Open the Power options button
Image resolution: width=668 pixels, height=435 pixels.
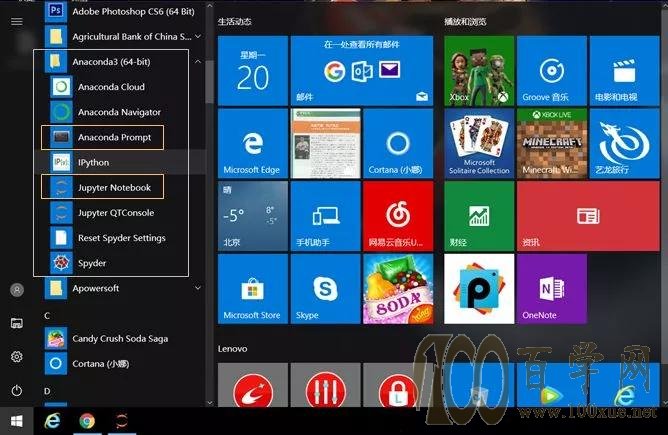pos(17,390)
